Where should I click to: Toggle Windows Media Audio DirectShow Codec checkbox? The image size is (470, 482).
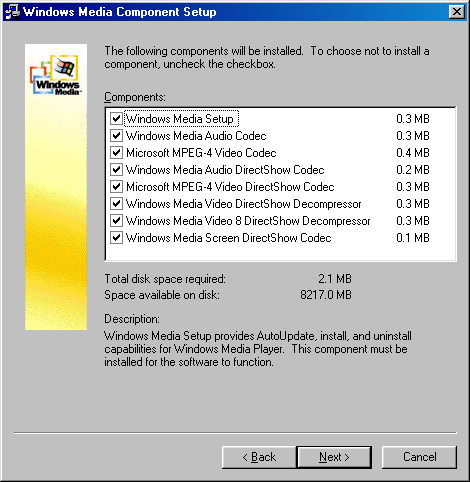(116, 170)
